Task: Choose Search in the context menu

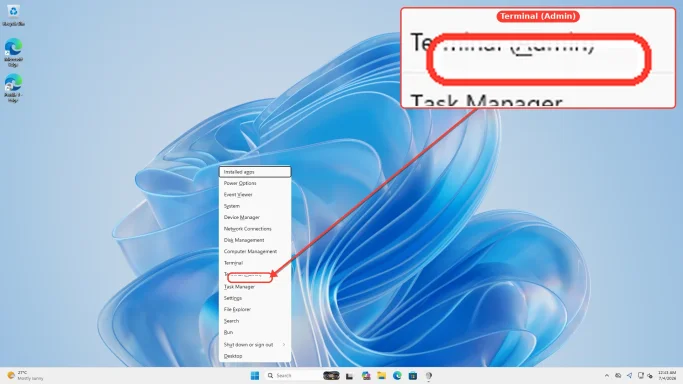Action: point(255,321)
